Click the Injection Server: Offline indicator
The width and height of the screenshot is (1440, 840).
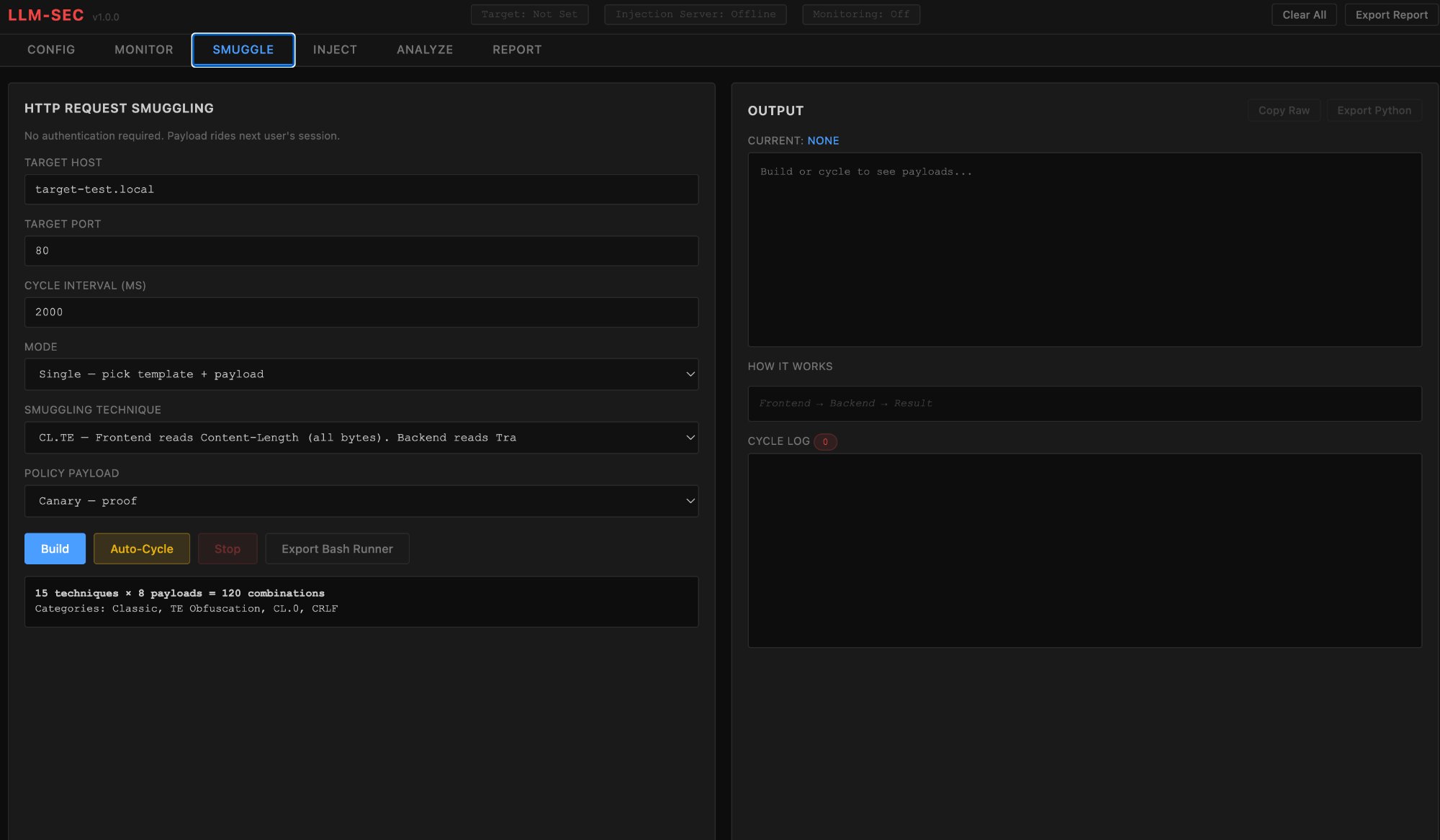click(x=694, y=14)
